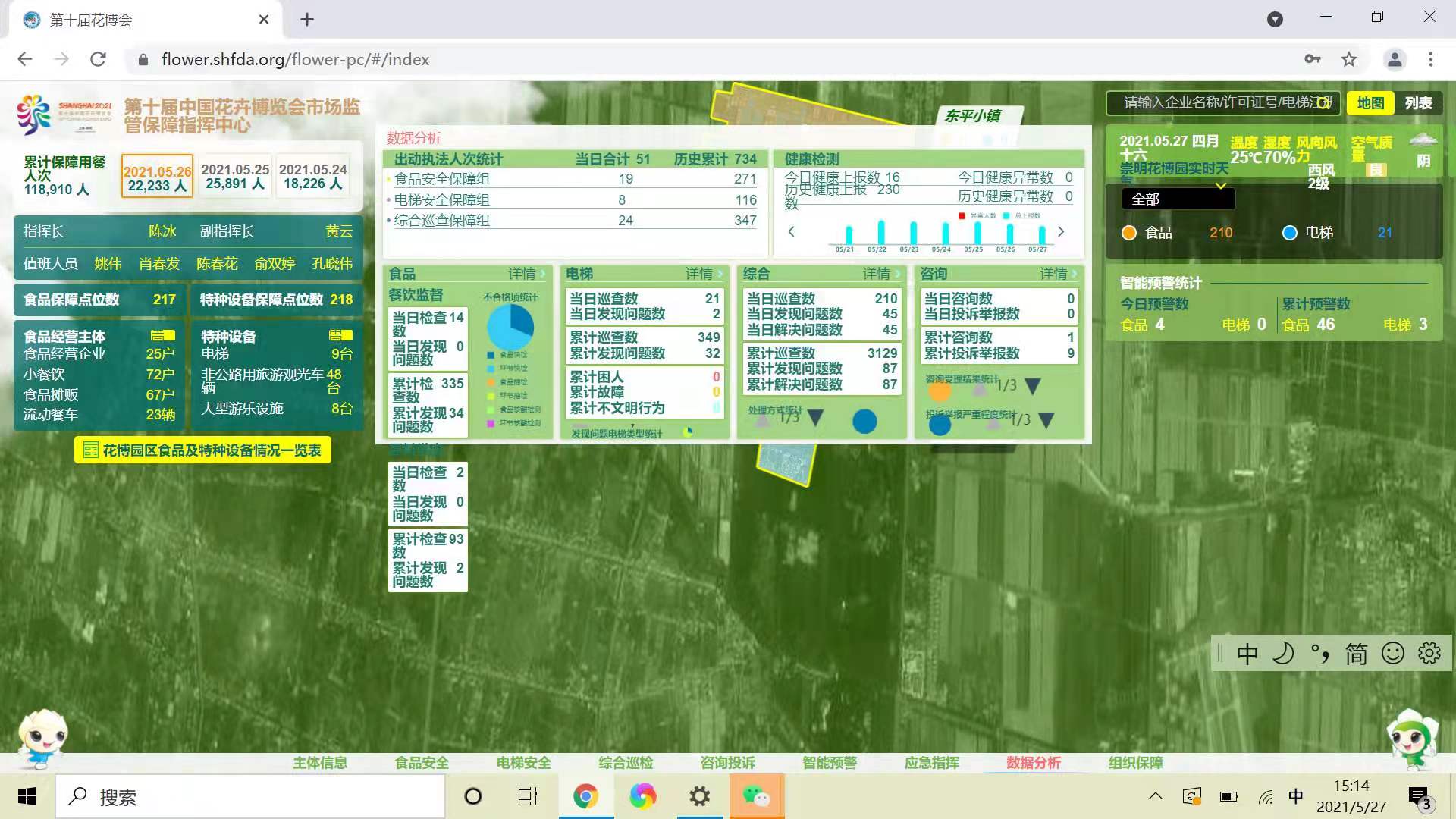Open the 食品安全 bottom tab
Viewport: 1456px width, 819px height.
pyautogui.click(x=422, y=763)
